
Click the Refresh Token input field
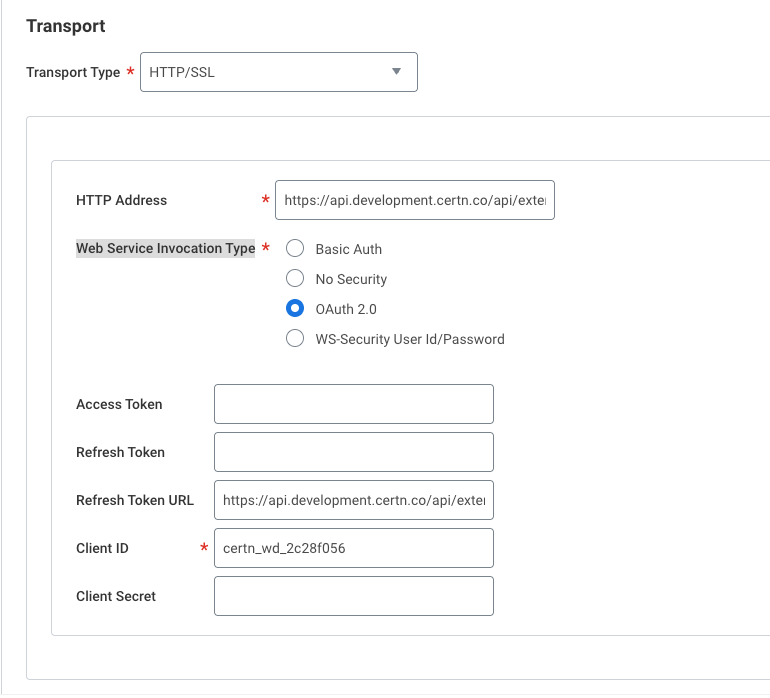pos(354,452)
